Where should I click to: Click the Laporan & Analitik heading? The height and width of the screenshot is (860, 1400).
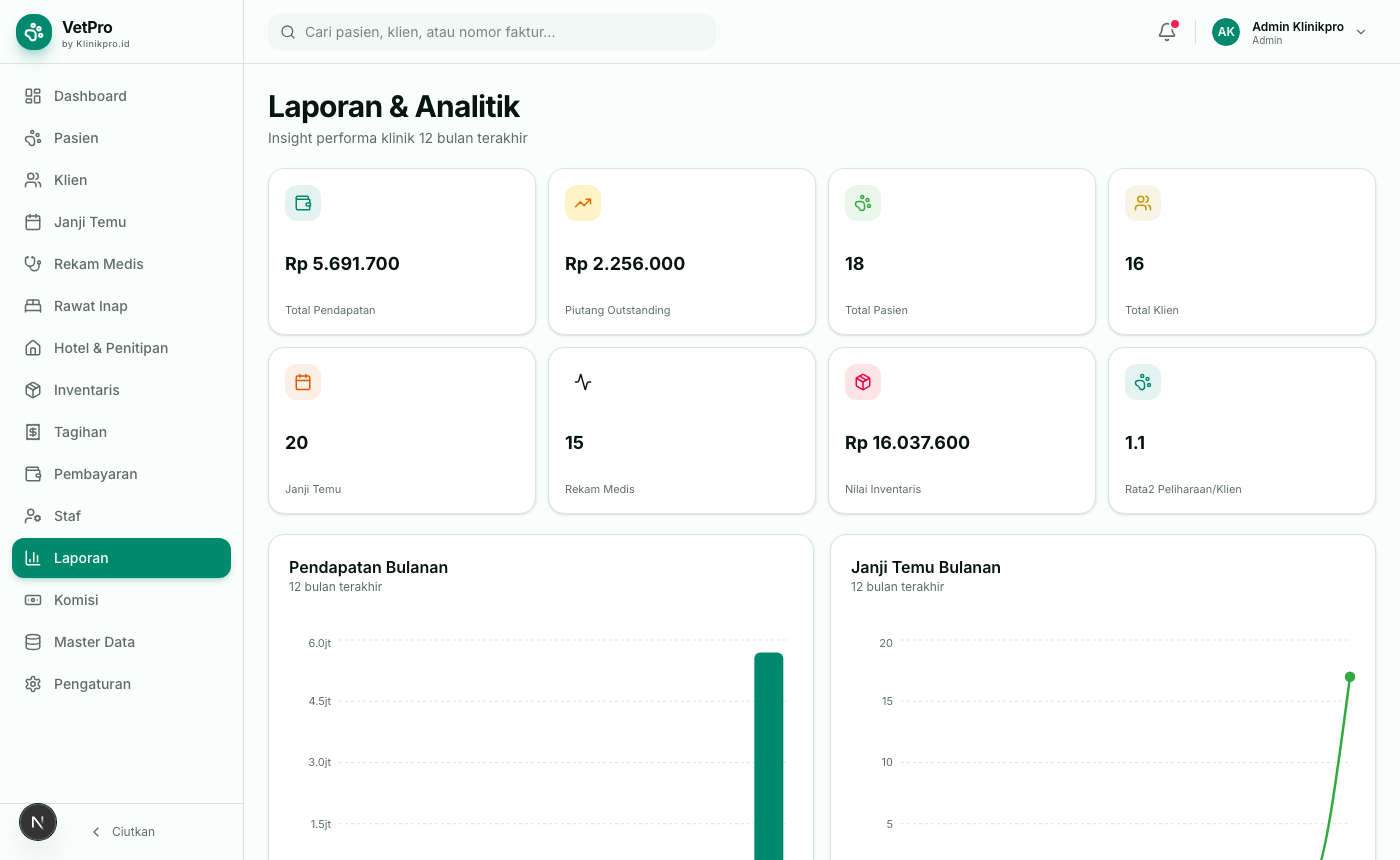tap(394, 106)
